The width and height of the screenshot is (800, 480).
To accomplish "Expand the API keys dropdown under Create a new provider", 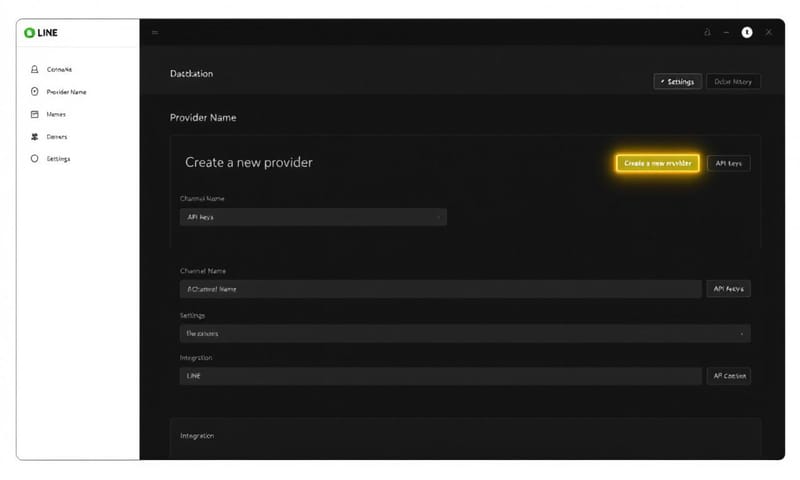I will point(312,217).
